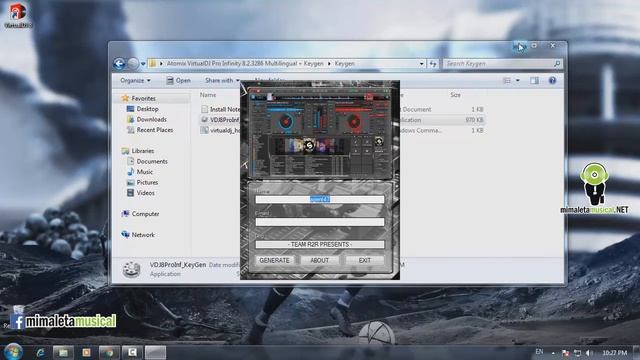This screenshot has height=360, width=640.
Task: Click the keygen Name input field
Action: [x=320, y=199]
